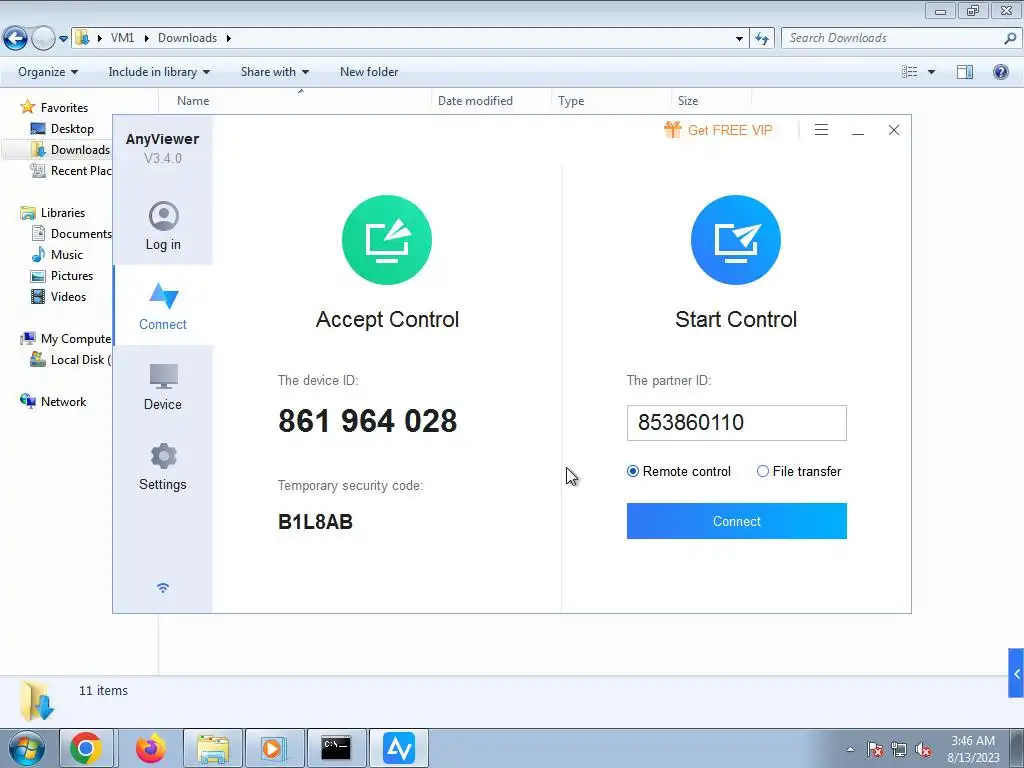1024x768 pixels.
Task: Click the blue Start Control icon
Action: tap(736, 240)
